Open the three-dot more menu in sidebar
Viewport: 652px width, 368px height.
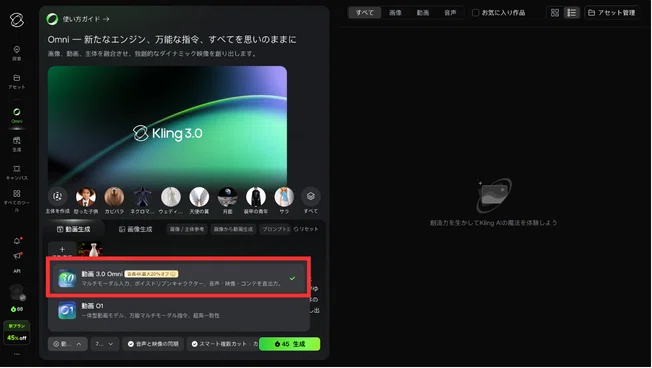point(17,354)
